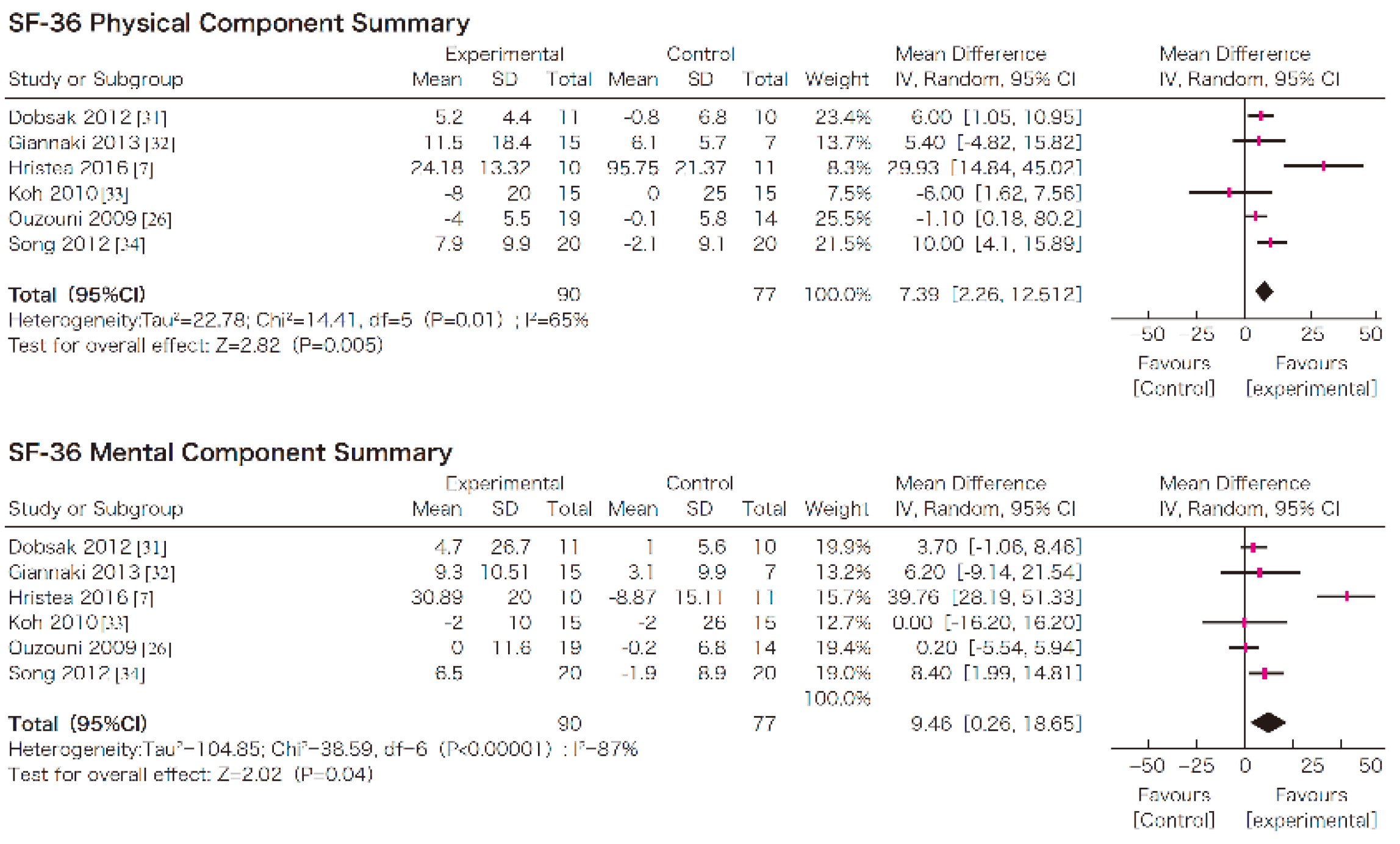Screen dimensions: 1400x844
Task: Click the black diamond in the Mental forest plot
Action: pyautogui.click(x=1268, y=723)
